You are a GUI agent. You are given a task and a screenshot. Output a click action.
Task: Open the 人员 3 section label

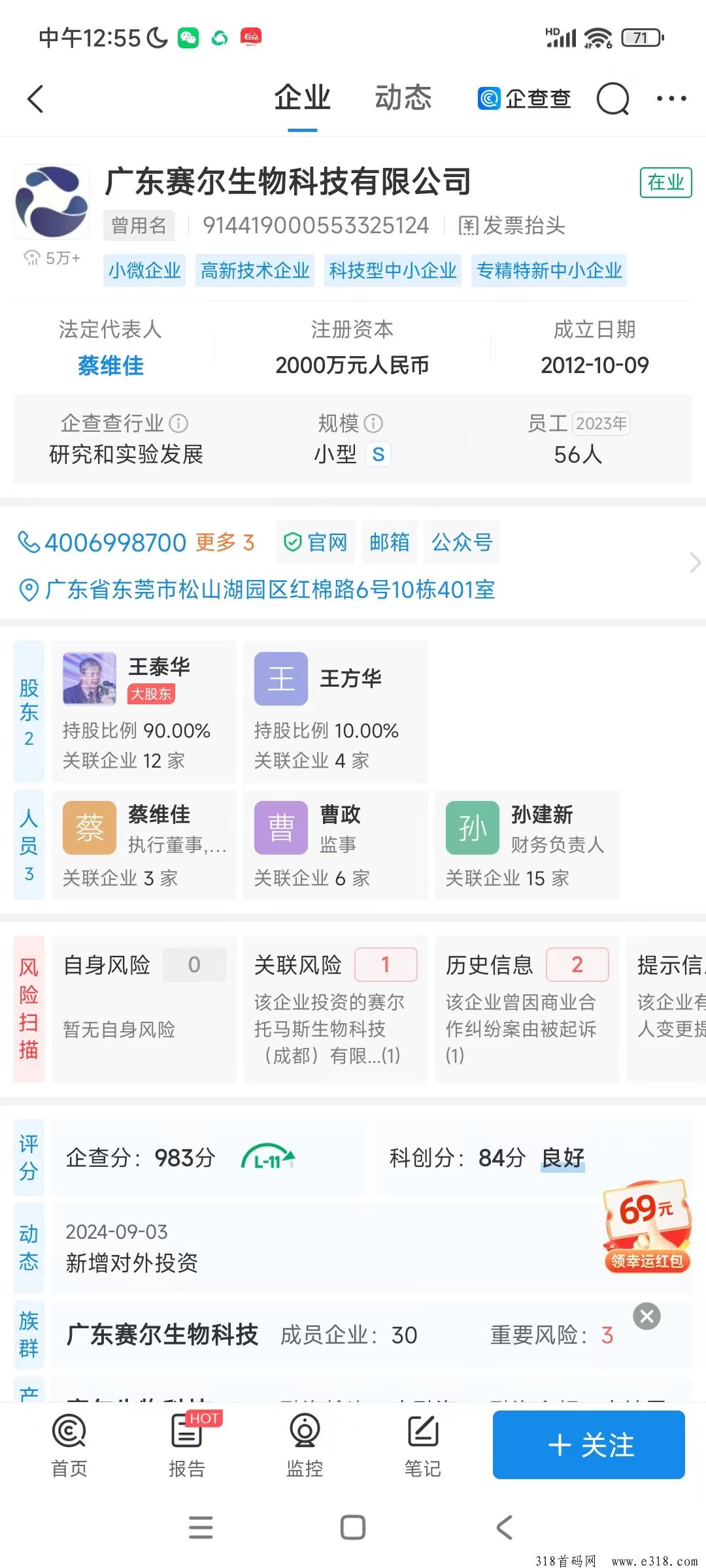pos(29,845)
